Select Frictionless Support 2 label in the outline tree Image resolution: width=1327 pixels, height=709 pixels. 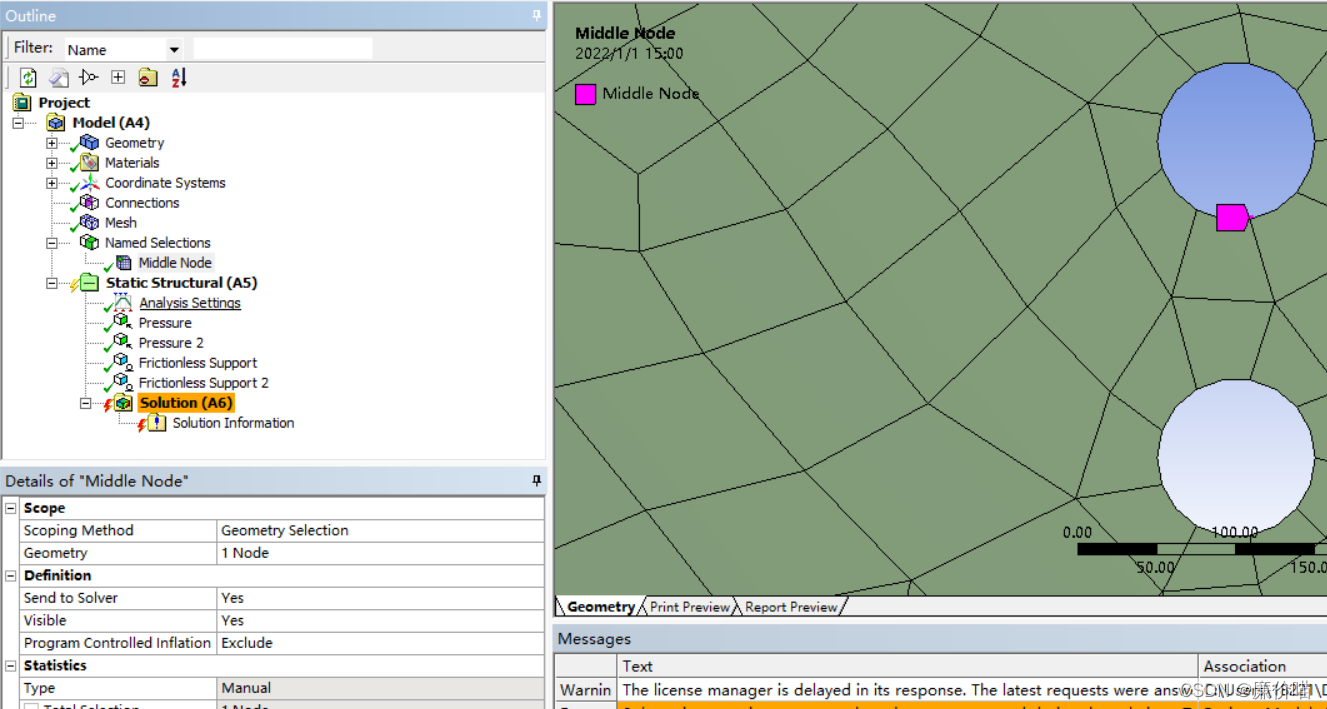[x=204, y=383]
